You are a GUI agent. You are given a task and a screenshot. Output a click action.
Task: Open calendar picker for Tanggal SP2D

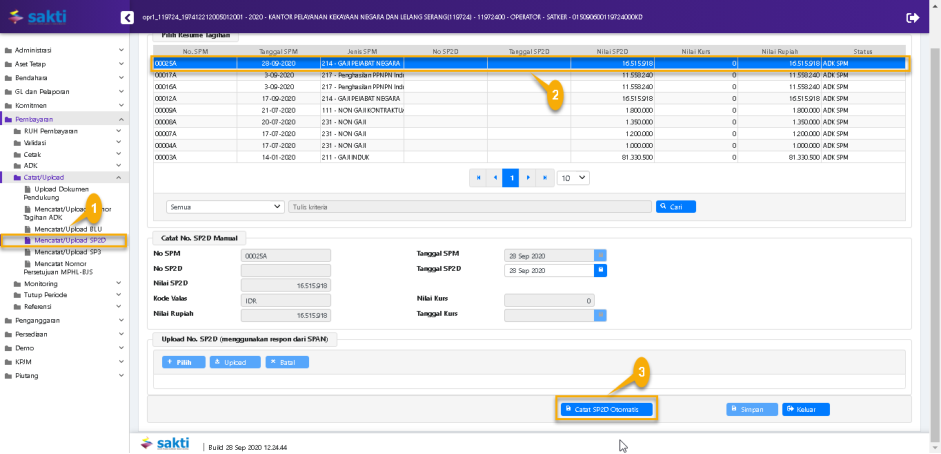coord(600,270)
